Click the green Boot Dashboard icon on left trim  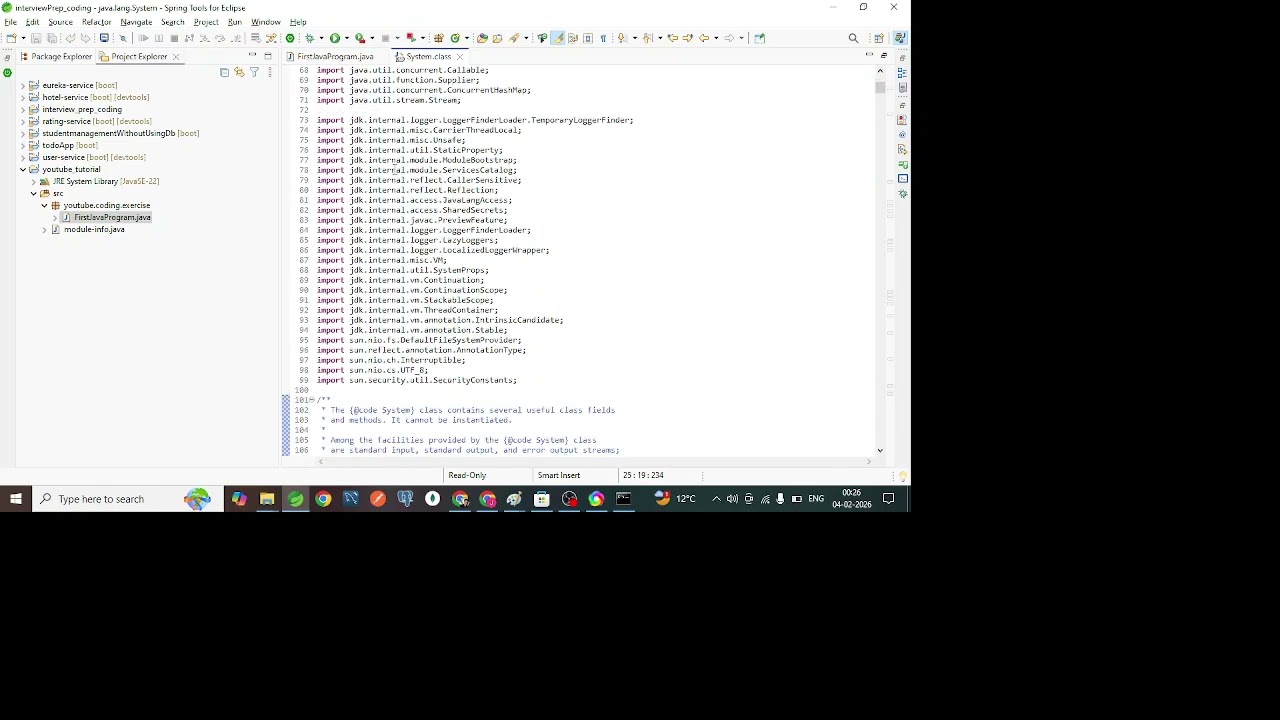7,73
